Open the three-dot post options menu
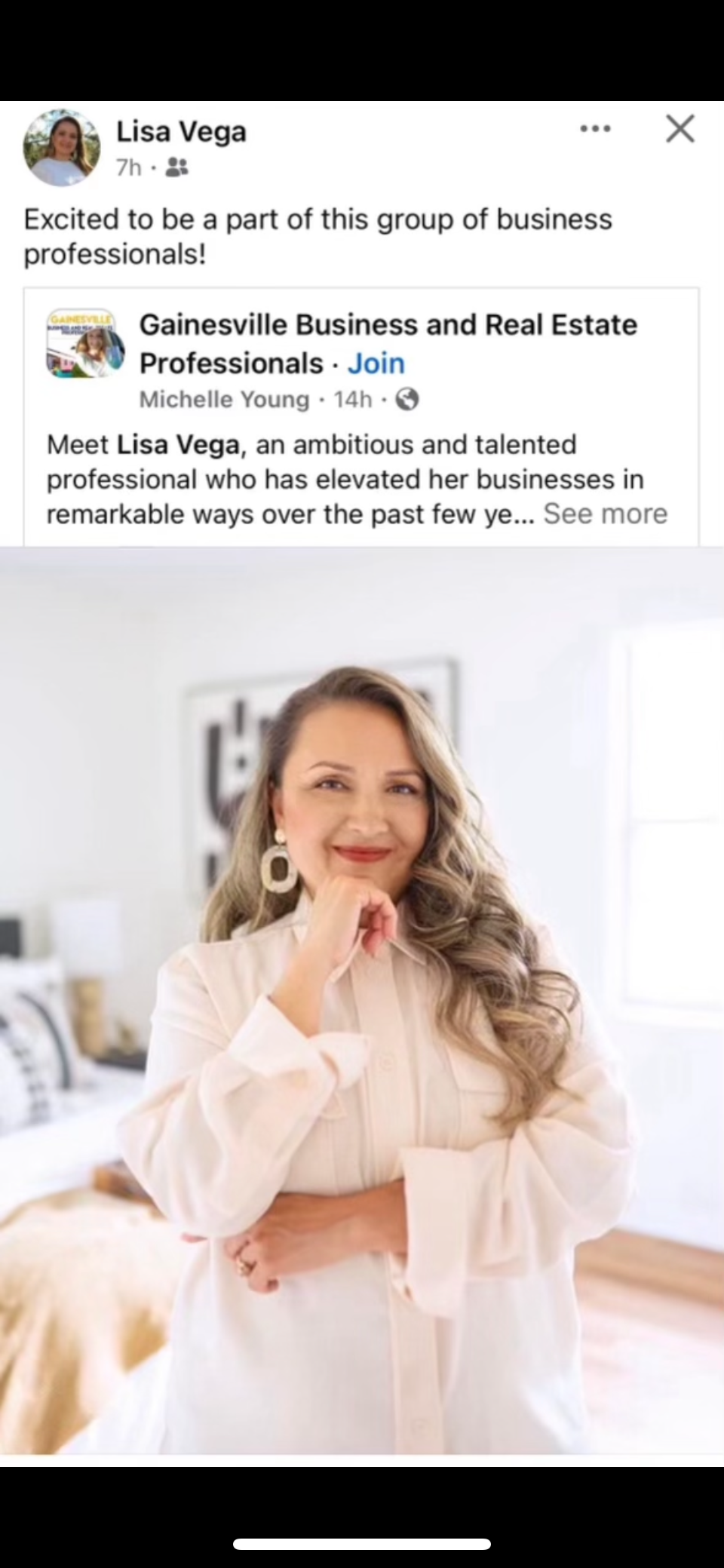Viewport: 724px width, 1568px height. [x=595, y=130]
